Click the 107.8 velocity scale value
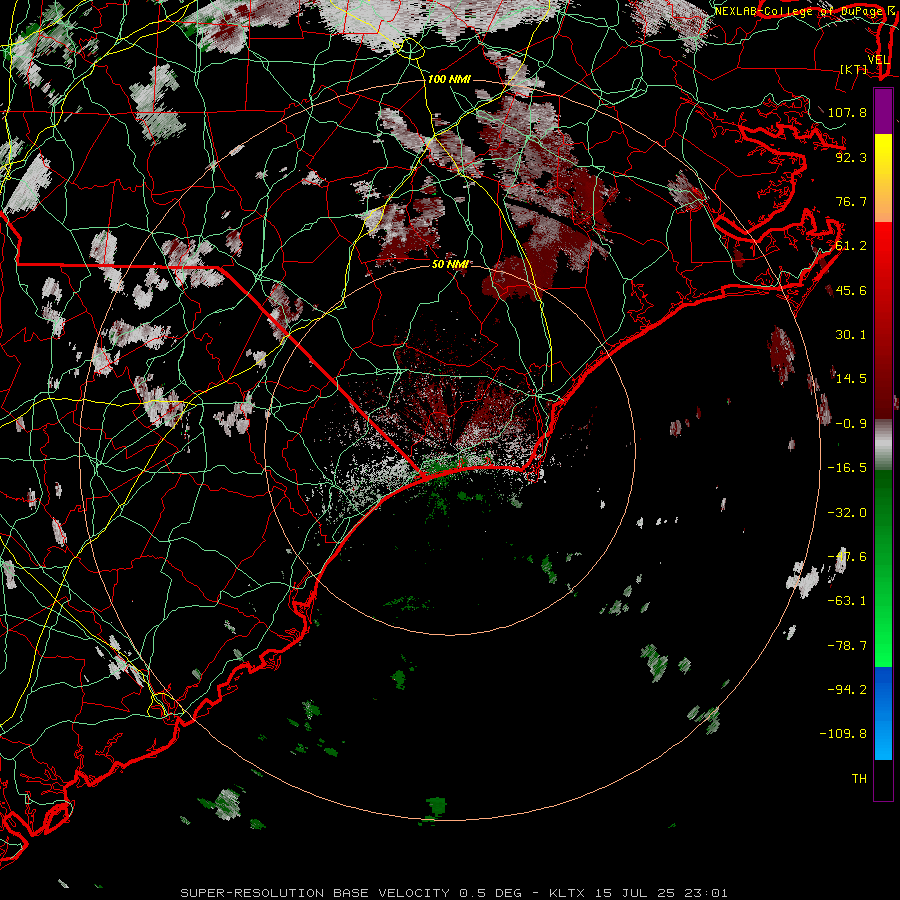This screenshot has height=900, width=900. [847, 112]
